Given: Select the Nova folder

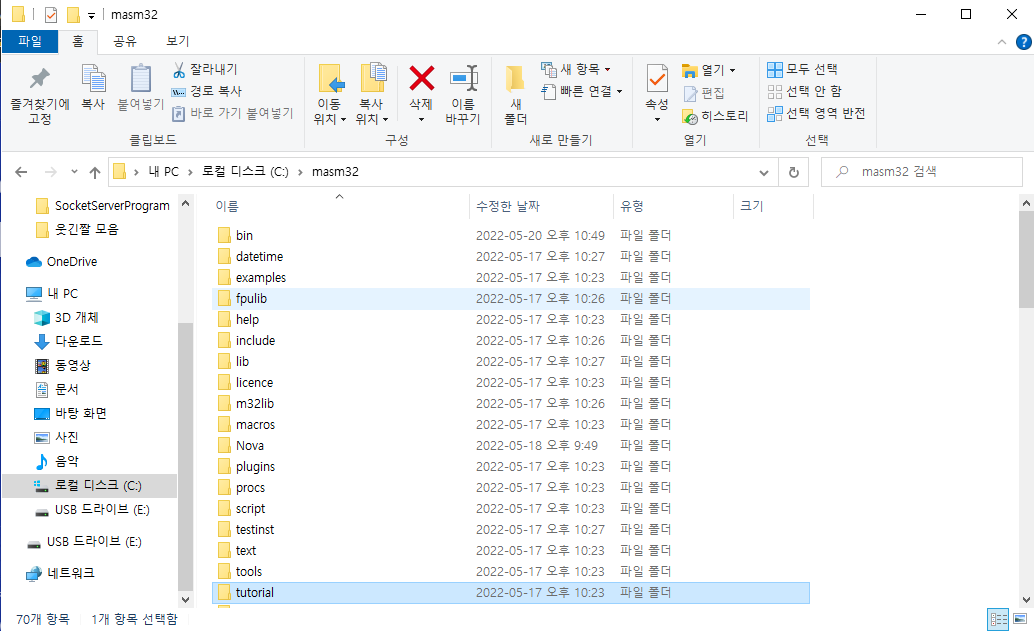Looking at the screenshot, I should coord(511,446).
